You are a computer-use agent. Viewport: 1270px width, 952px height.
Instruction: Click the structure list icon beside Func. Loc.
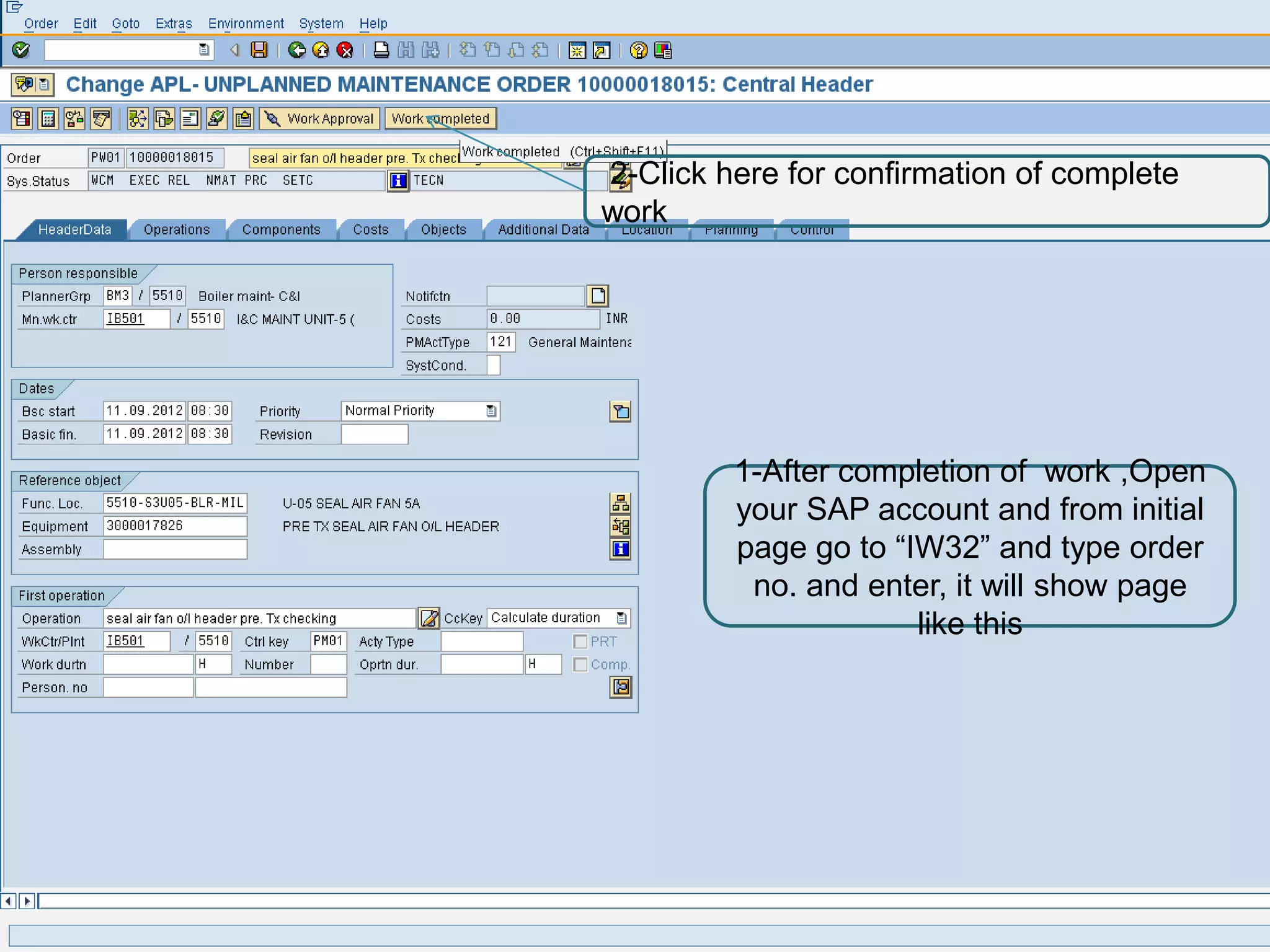pyautogui.click(x=620, y=503)
